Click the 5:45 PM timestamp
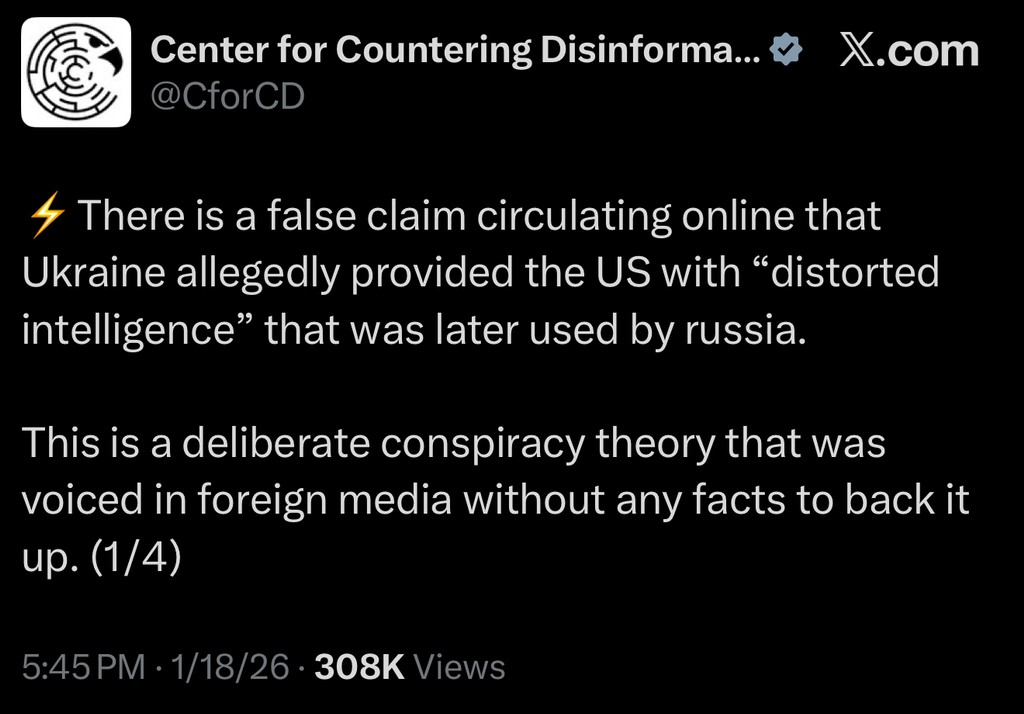 tap(82, 666)
